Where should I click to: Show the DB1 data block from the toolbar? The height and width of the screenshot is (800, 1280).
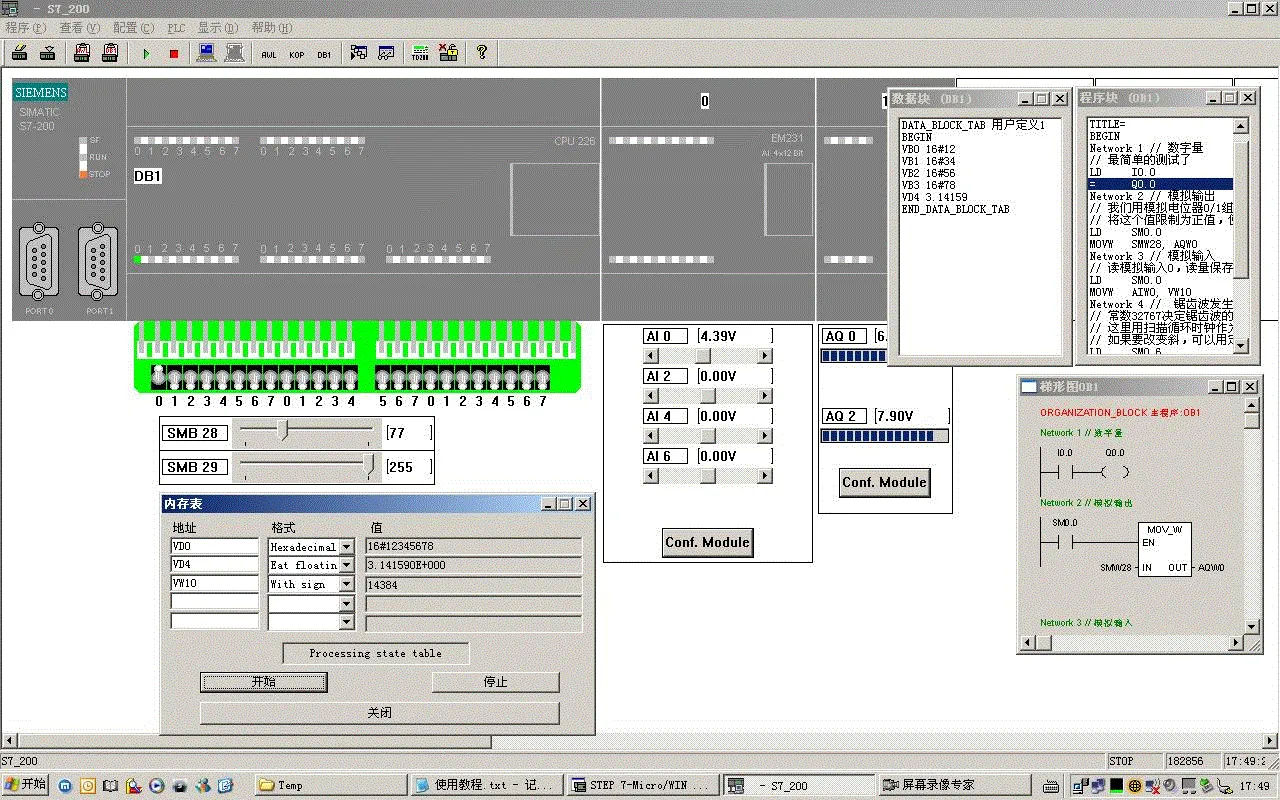[x=324, y=54]
